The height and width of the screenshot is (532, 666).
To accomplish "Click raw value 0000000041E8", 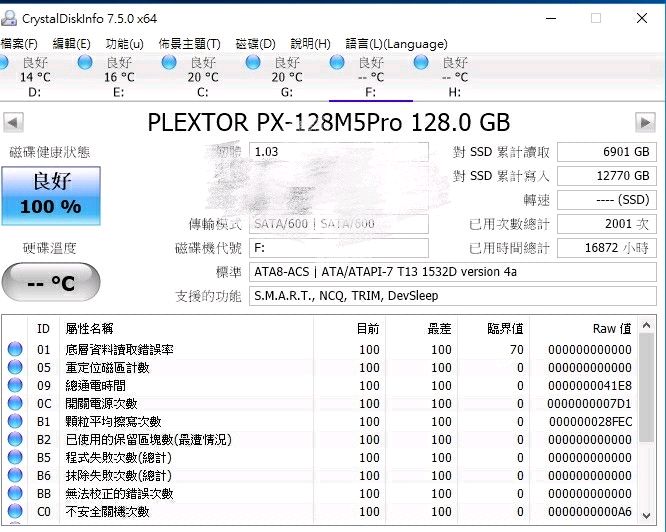I will click(x=590, y=386).
